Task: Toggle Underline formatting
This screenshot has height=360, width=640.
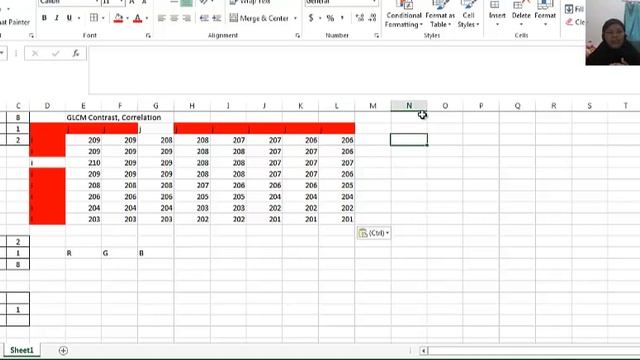Action: (69, 18)
